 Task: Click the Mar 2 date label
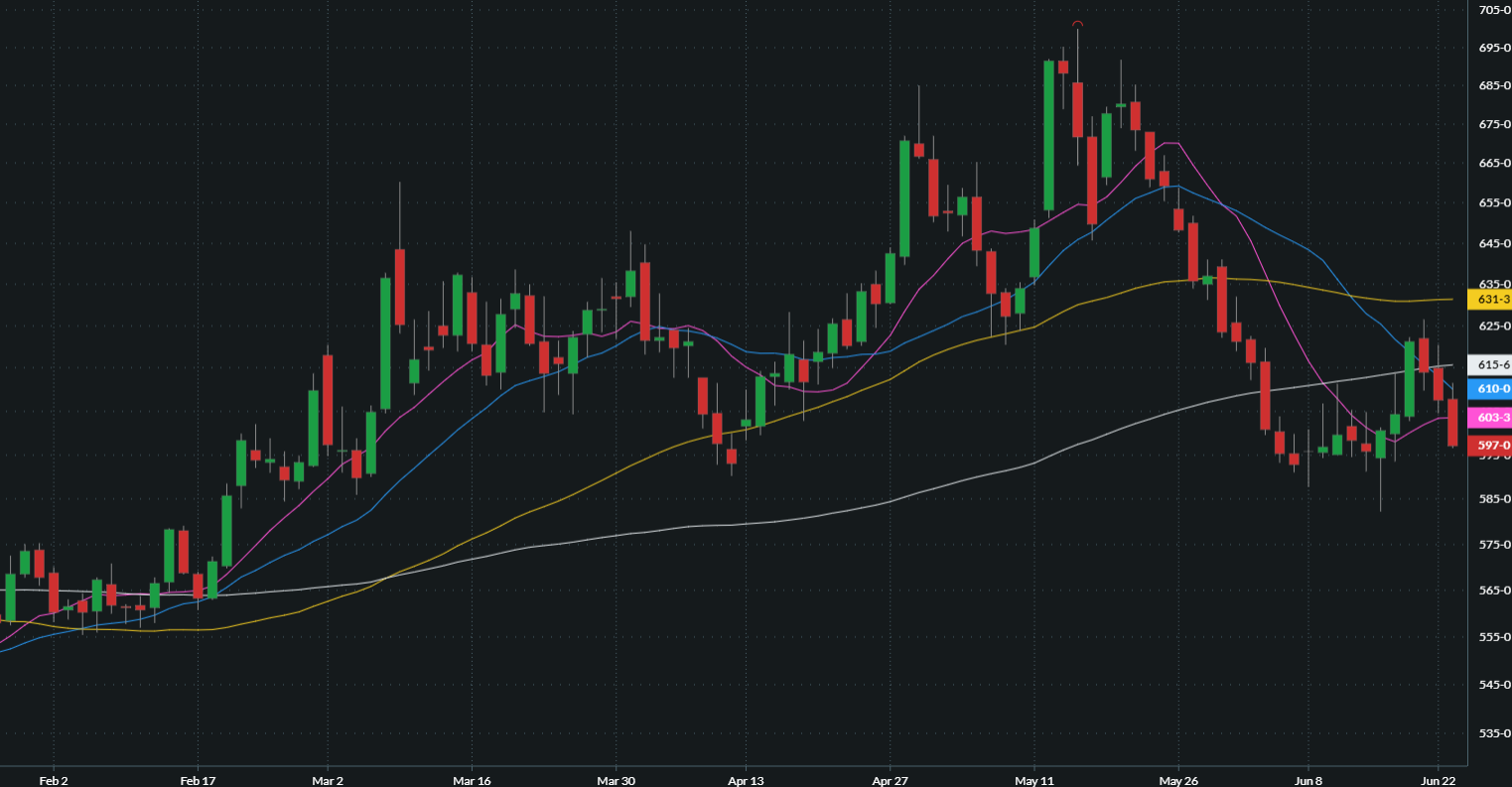(x=328, y=780)
